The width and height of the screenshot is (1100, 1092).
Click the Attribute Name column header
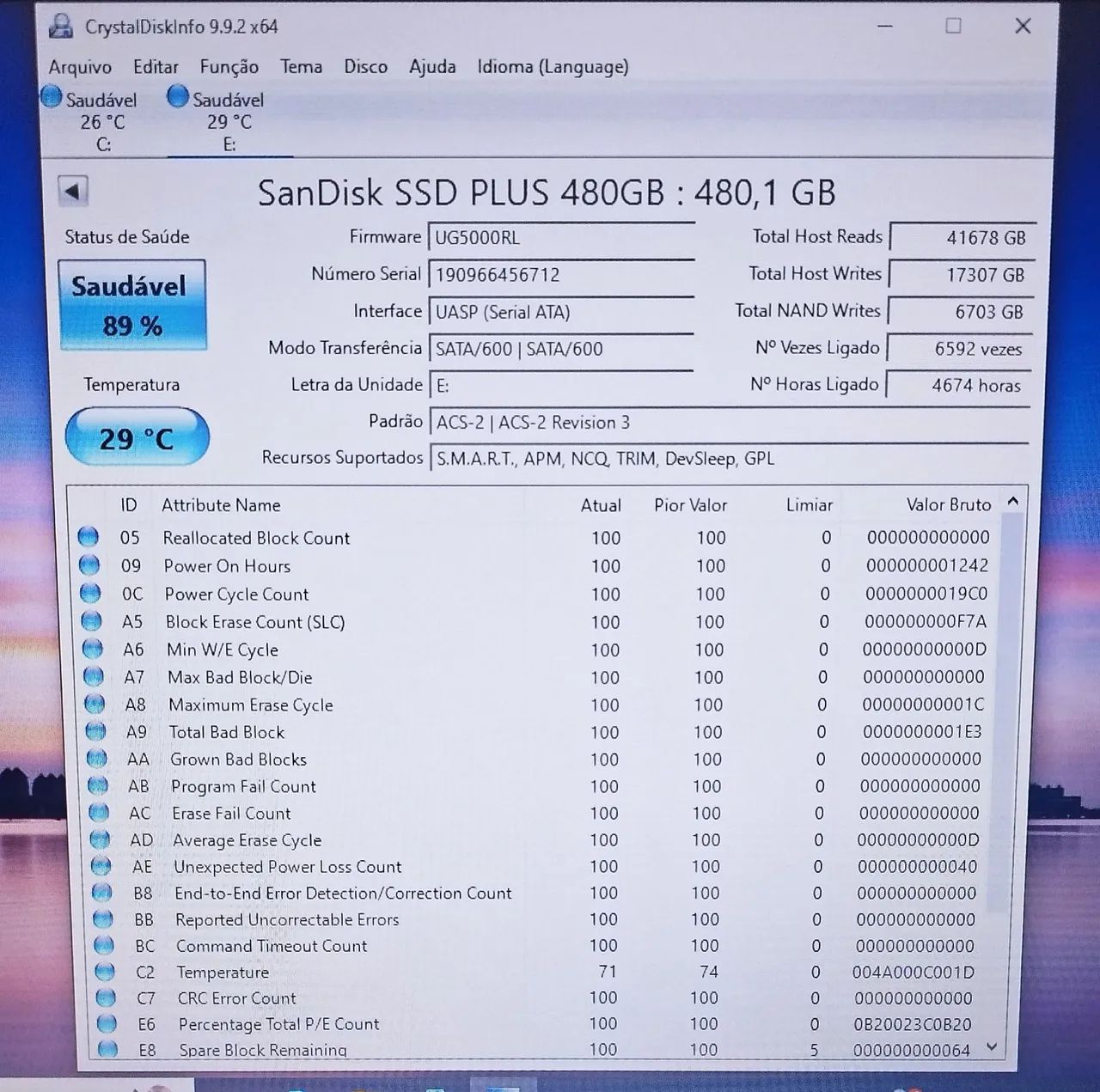(221, 505)
